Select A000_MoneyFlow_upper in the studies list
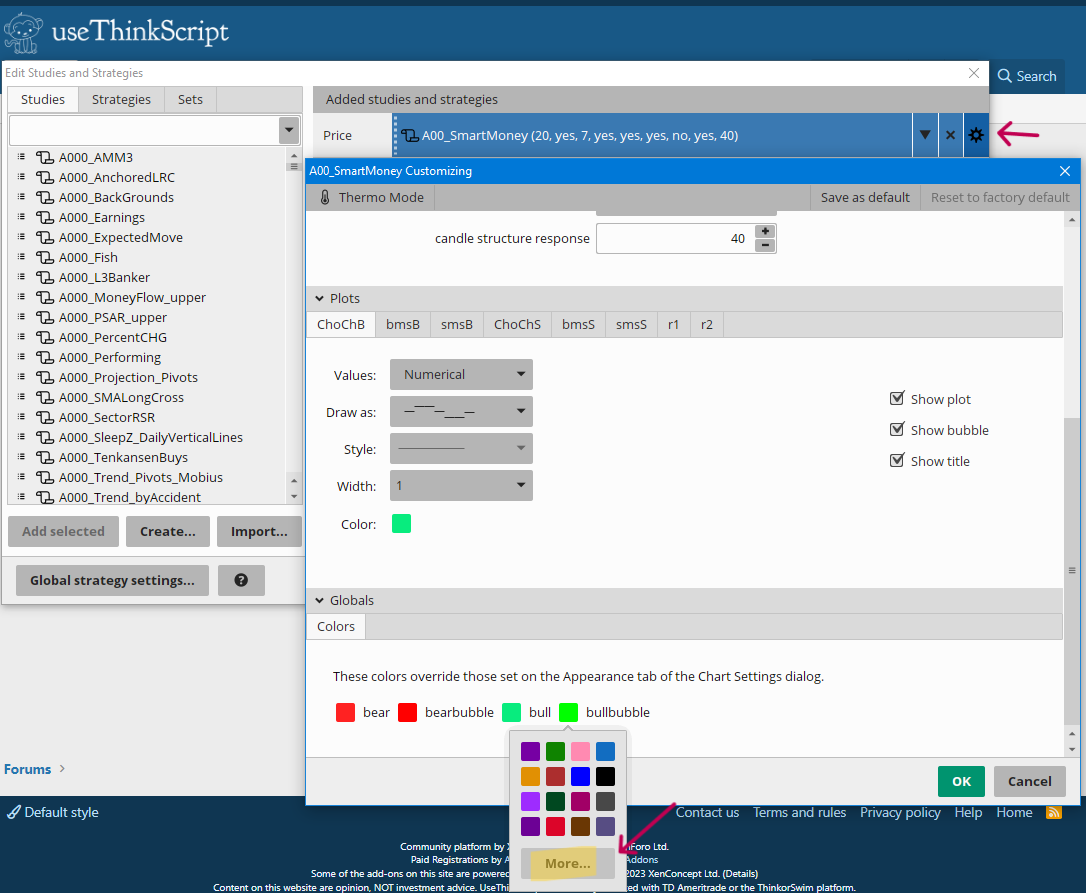The width and height of the screenshot is (1086, 893). coord(132,298)
